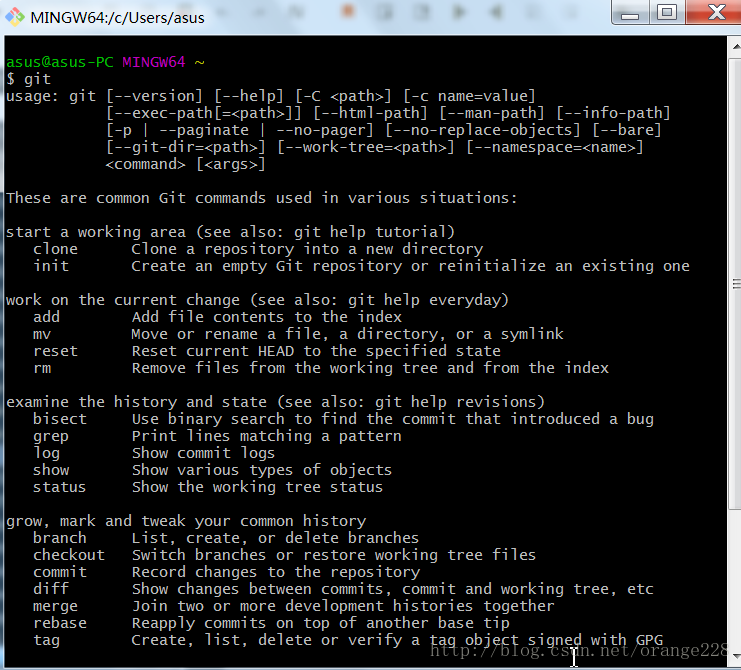The height and width of the screenshot is (670, 741).
Task: Close the MINGW64 terminal window
Action: click(x=715, y=12)
